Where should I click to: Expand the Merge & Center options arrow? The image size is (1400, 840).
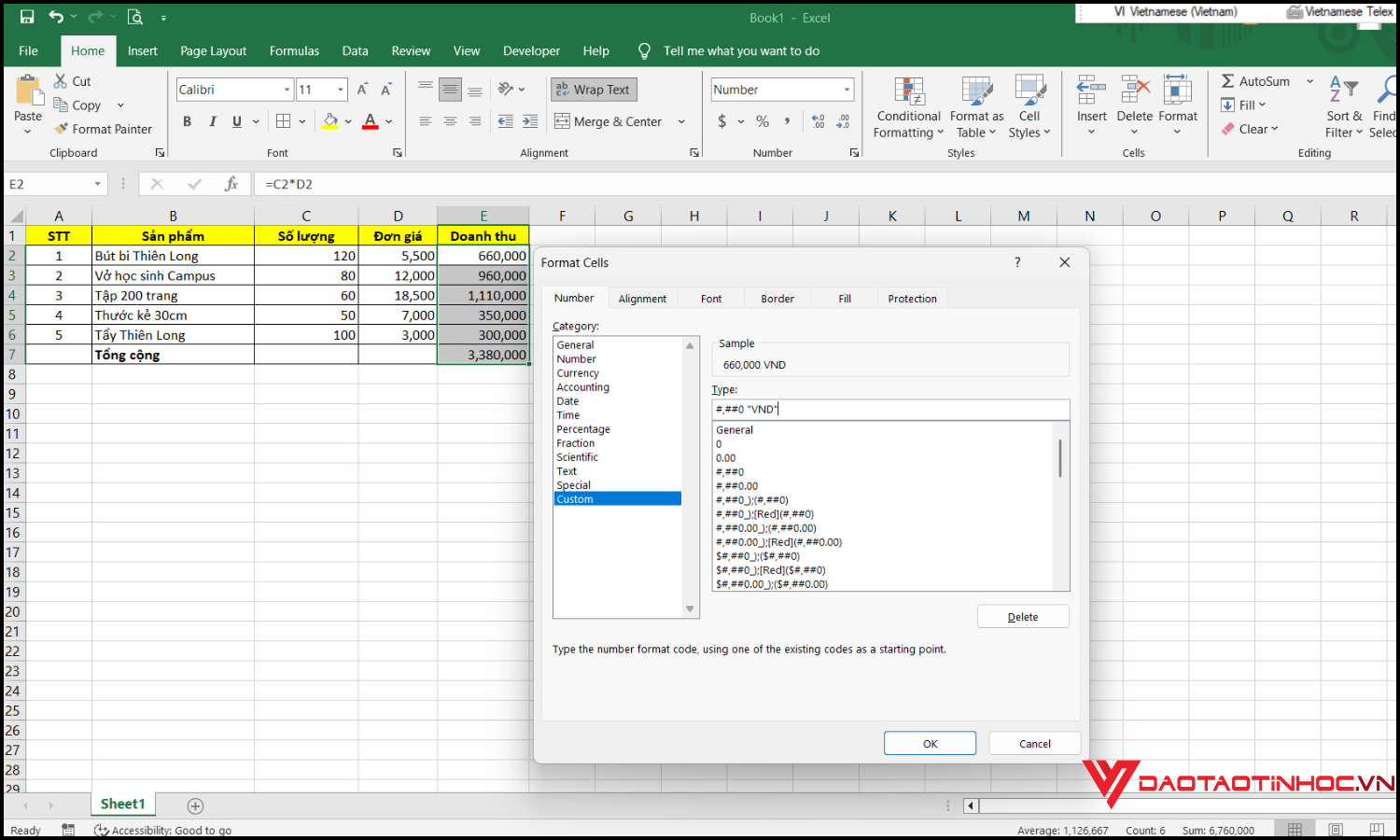681,121
